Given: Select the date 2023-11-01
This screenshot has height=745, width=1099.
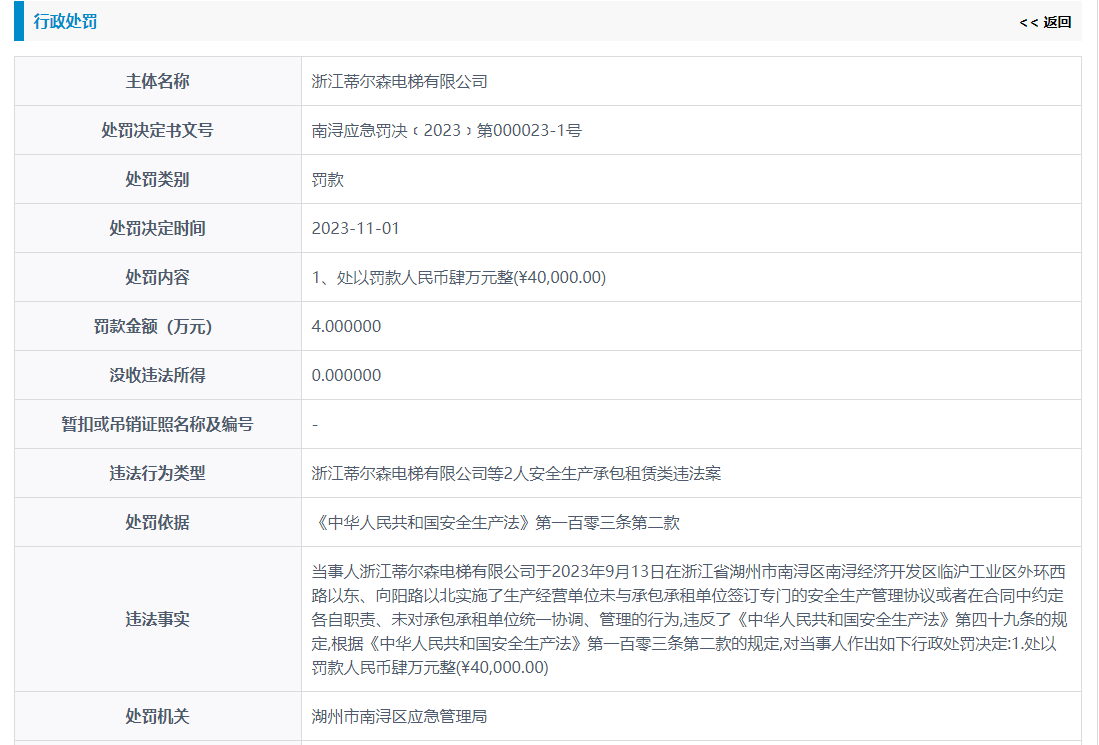Looking at the screenshot, I should point(355,228).
